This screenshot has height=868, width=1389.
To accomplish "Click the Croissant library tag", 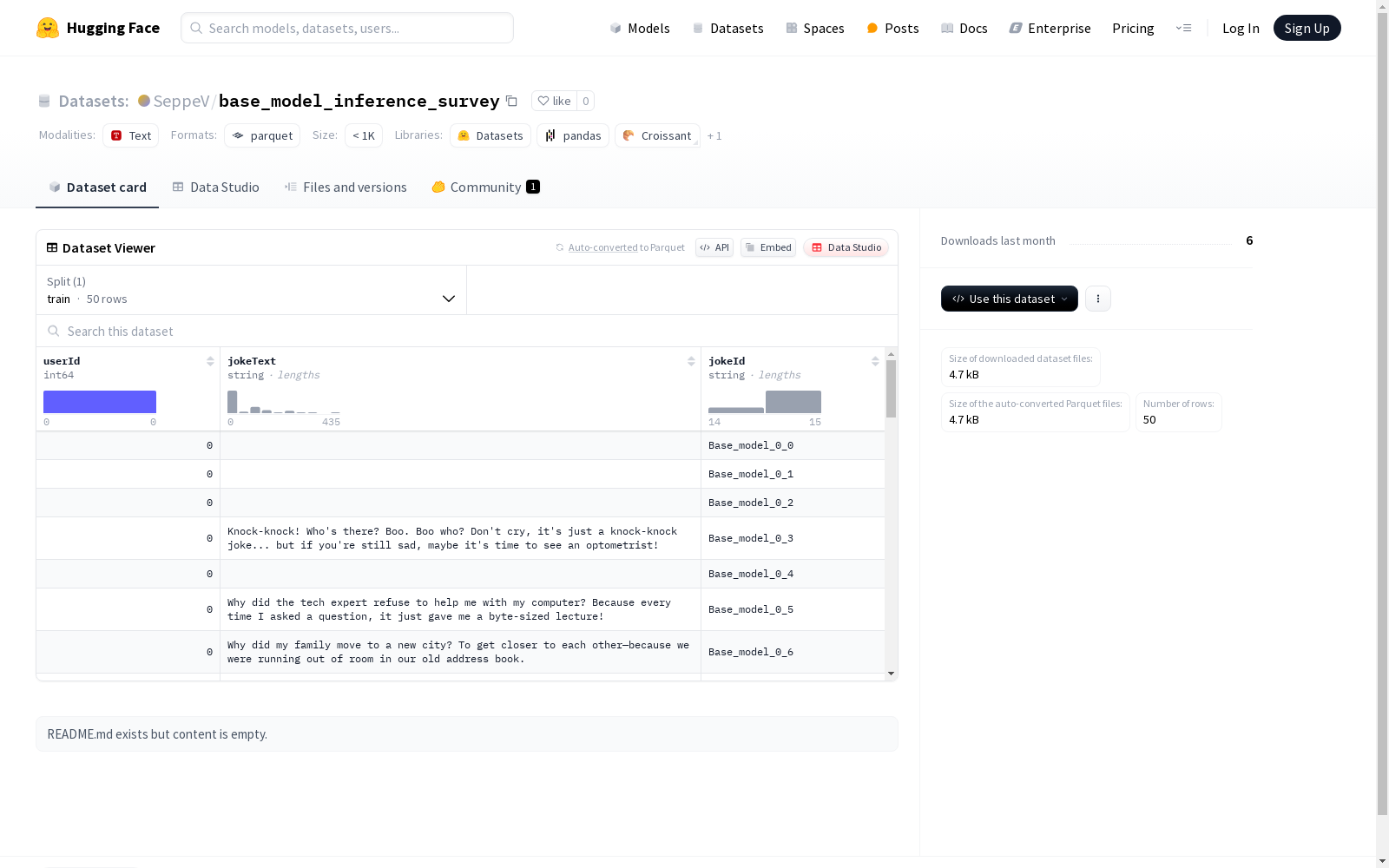I will 657,135.
